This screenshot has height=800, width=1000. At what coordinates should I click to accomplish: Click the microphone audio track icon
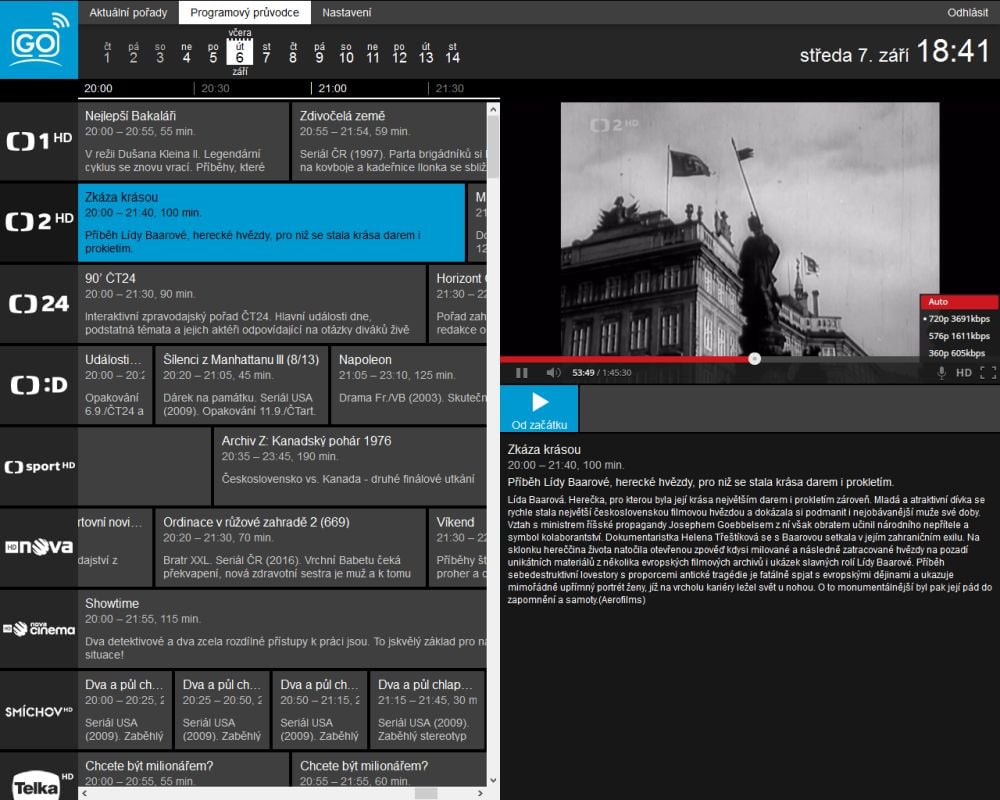[941, 373]
